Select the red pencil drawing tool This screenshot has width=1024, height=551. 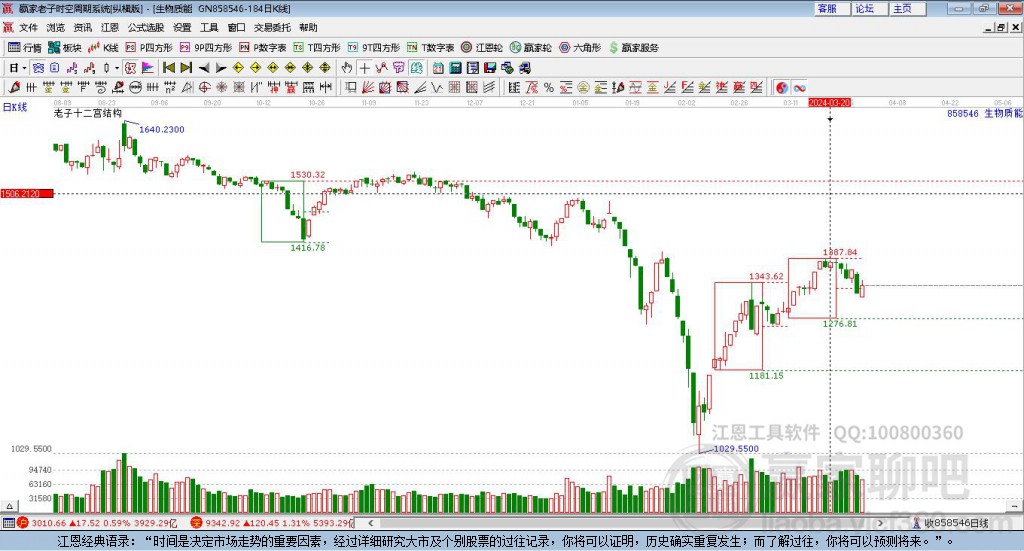pos(14,87)
